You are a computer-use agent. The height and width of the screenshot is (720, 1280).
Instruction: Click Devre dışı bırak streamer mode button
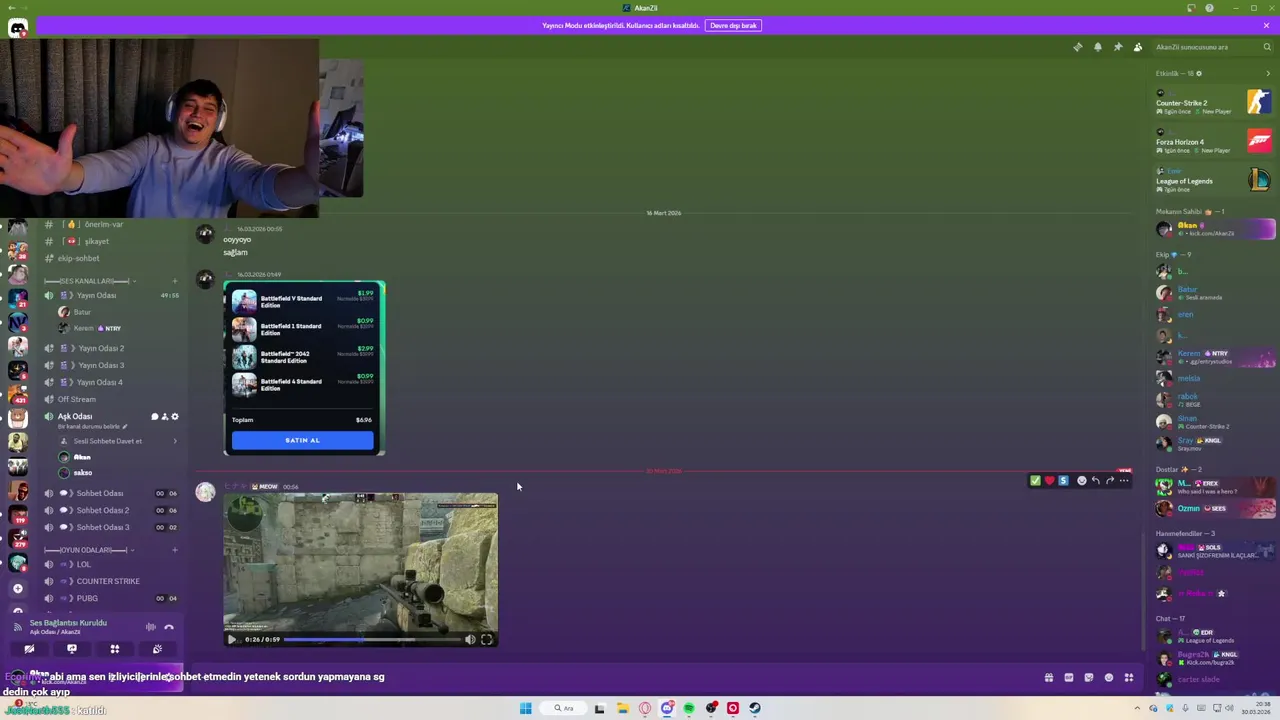point(733,25)
